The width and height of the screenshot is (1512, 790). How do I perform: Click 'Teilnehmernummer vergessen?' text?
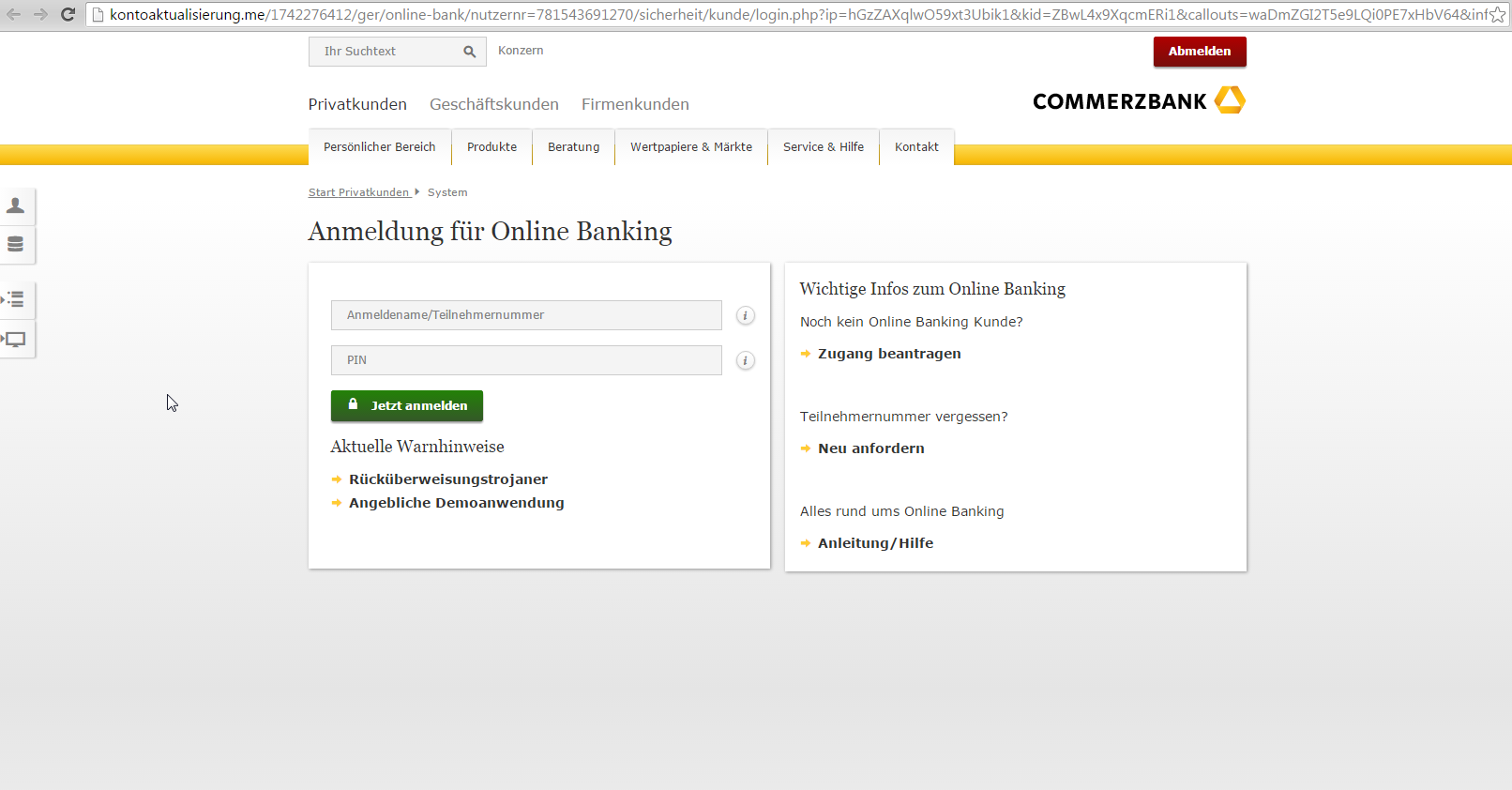(x=904, y=417)
